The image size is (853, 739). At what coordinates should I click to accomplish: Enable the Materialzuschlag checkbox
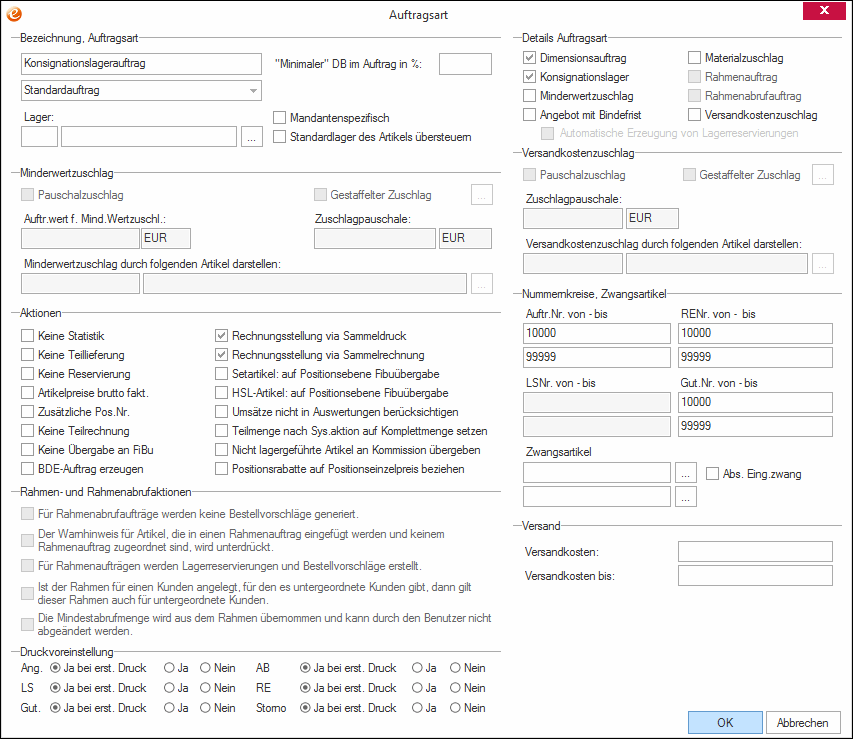pyautogui.click(x=694, y=58)
